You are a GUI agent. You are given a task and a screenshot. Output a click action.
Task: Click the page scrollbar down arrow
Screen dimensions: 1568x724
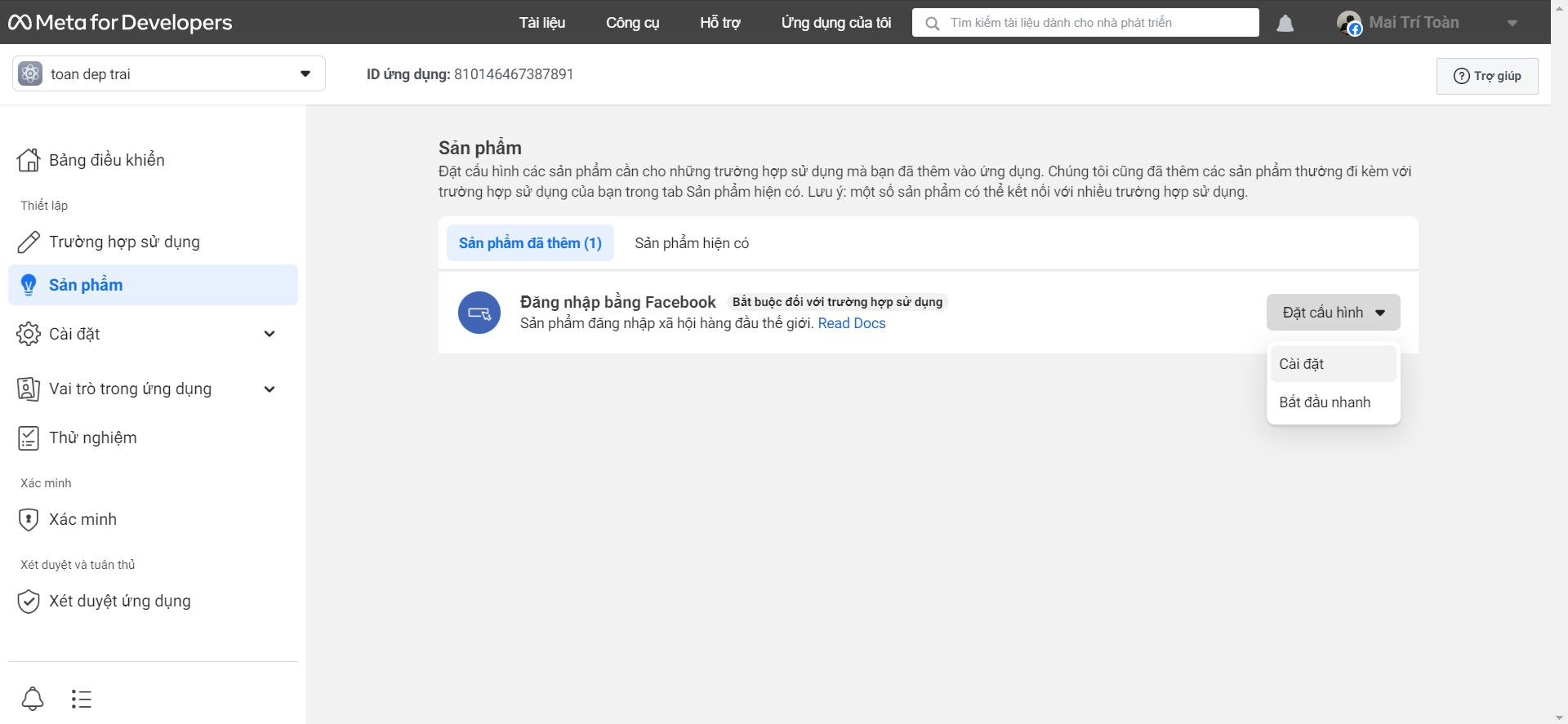coord(1559,717)
